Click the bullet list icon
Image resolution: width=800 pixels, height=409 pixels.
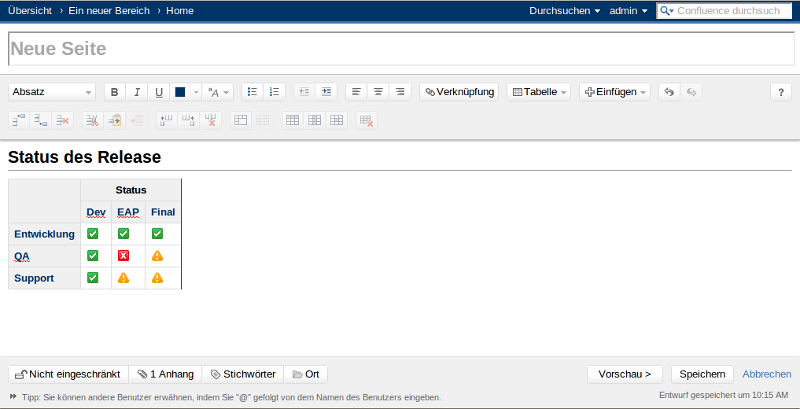click(253, 92)
